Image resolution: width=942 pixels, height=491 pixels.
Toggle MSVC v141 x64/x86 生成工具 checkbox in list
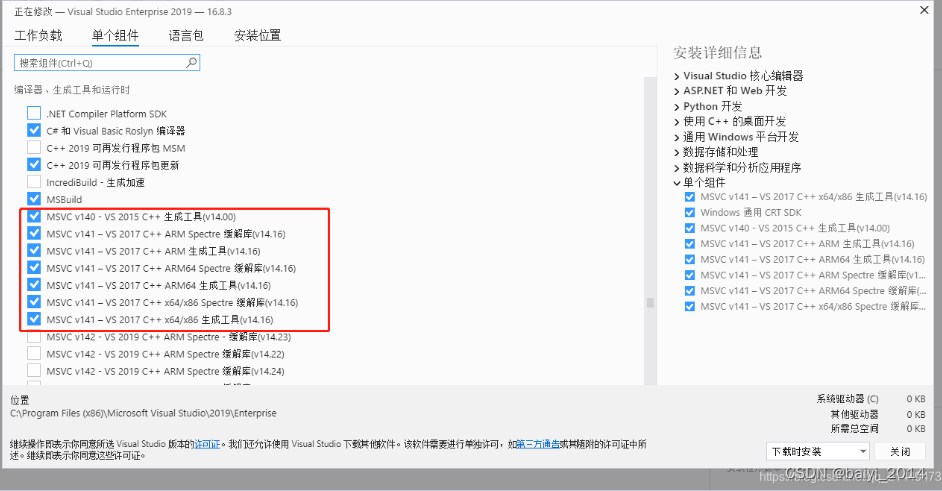[x=34, y=319]
